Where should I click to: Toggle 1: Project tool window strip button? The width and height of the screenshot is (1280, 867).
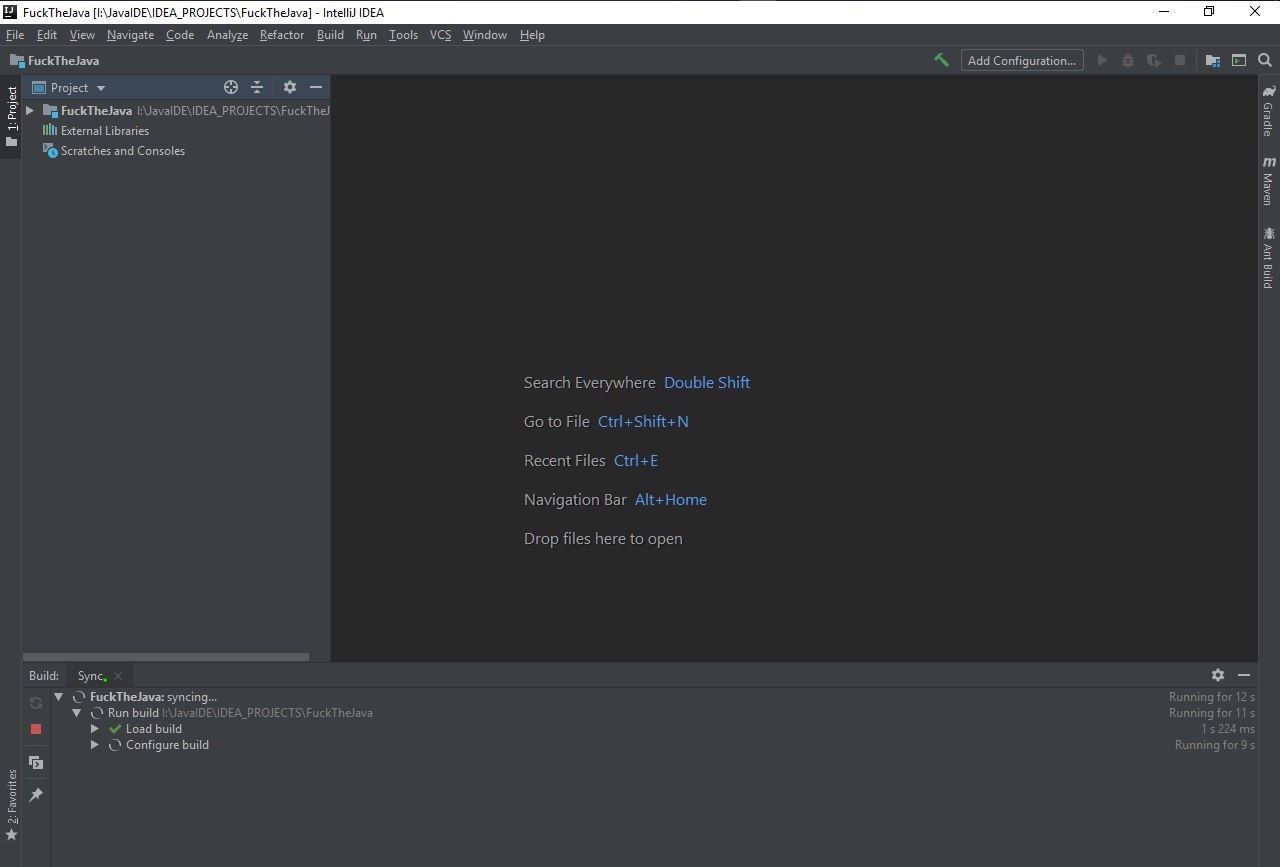11,116
